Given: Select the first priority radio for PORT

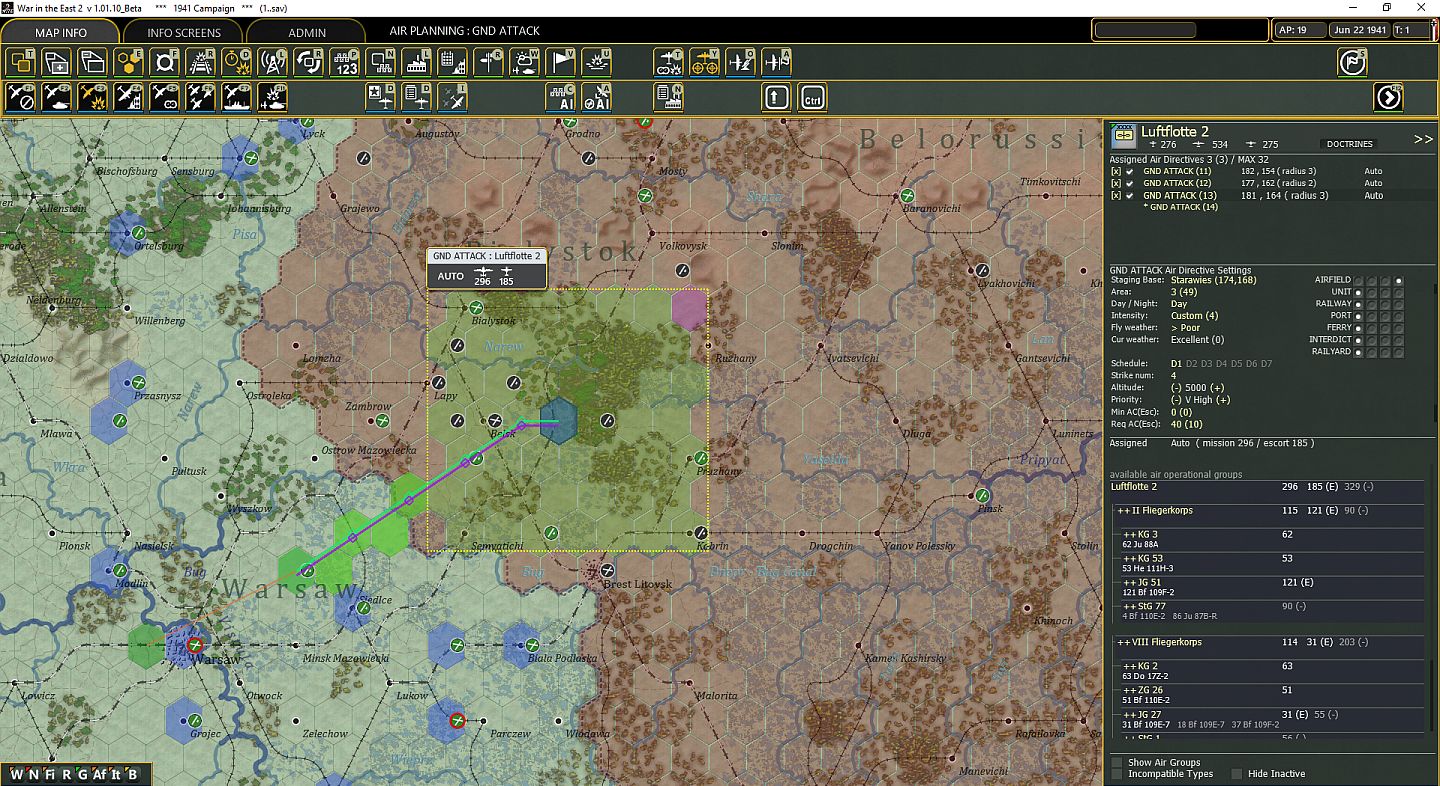Looking at the screenshot, I should 1360,316.
